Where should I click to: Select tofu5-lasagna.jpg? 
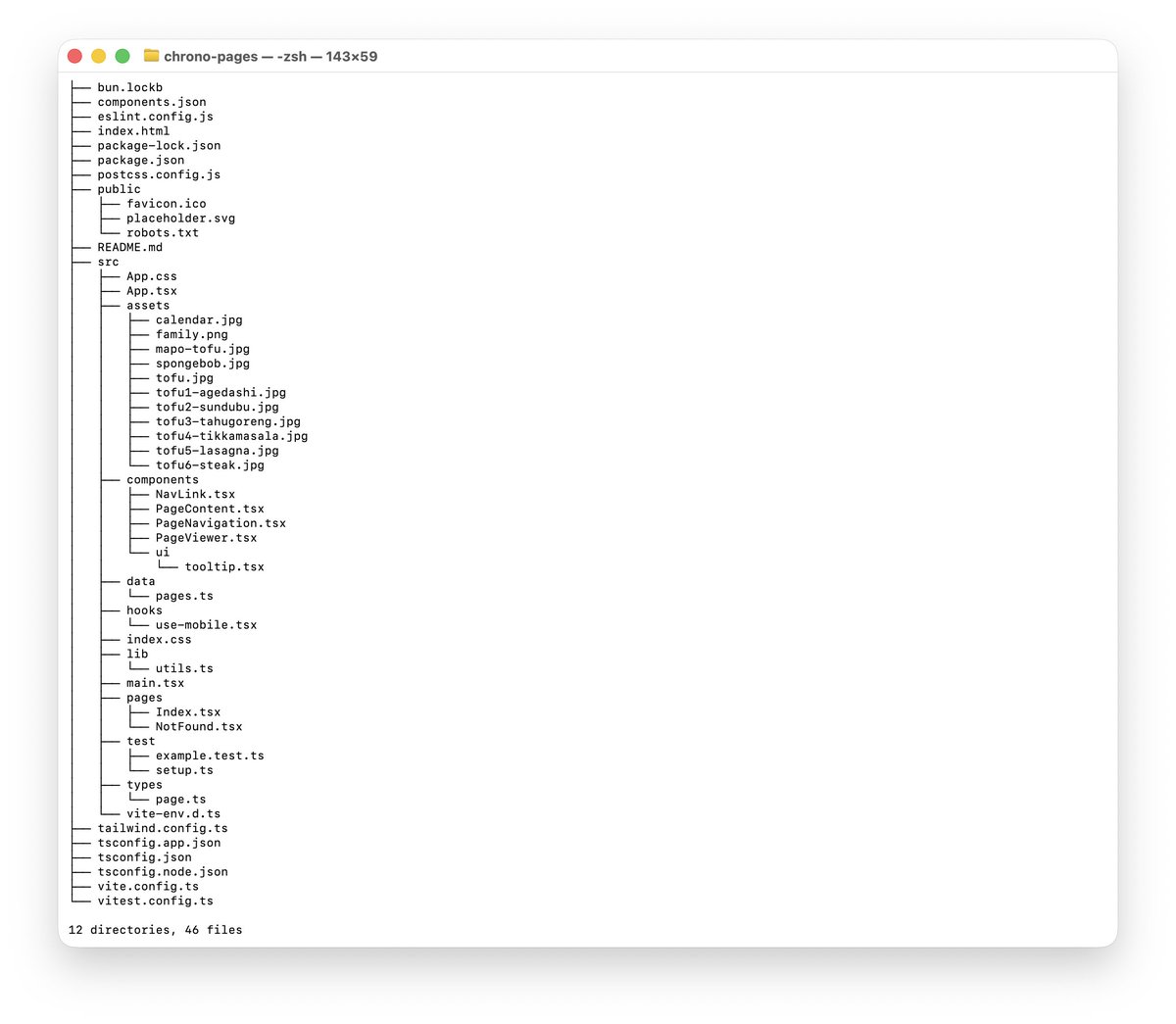click(x=217, y=451)
